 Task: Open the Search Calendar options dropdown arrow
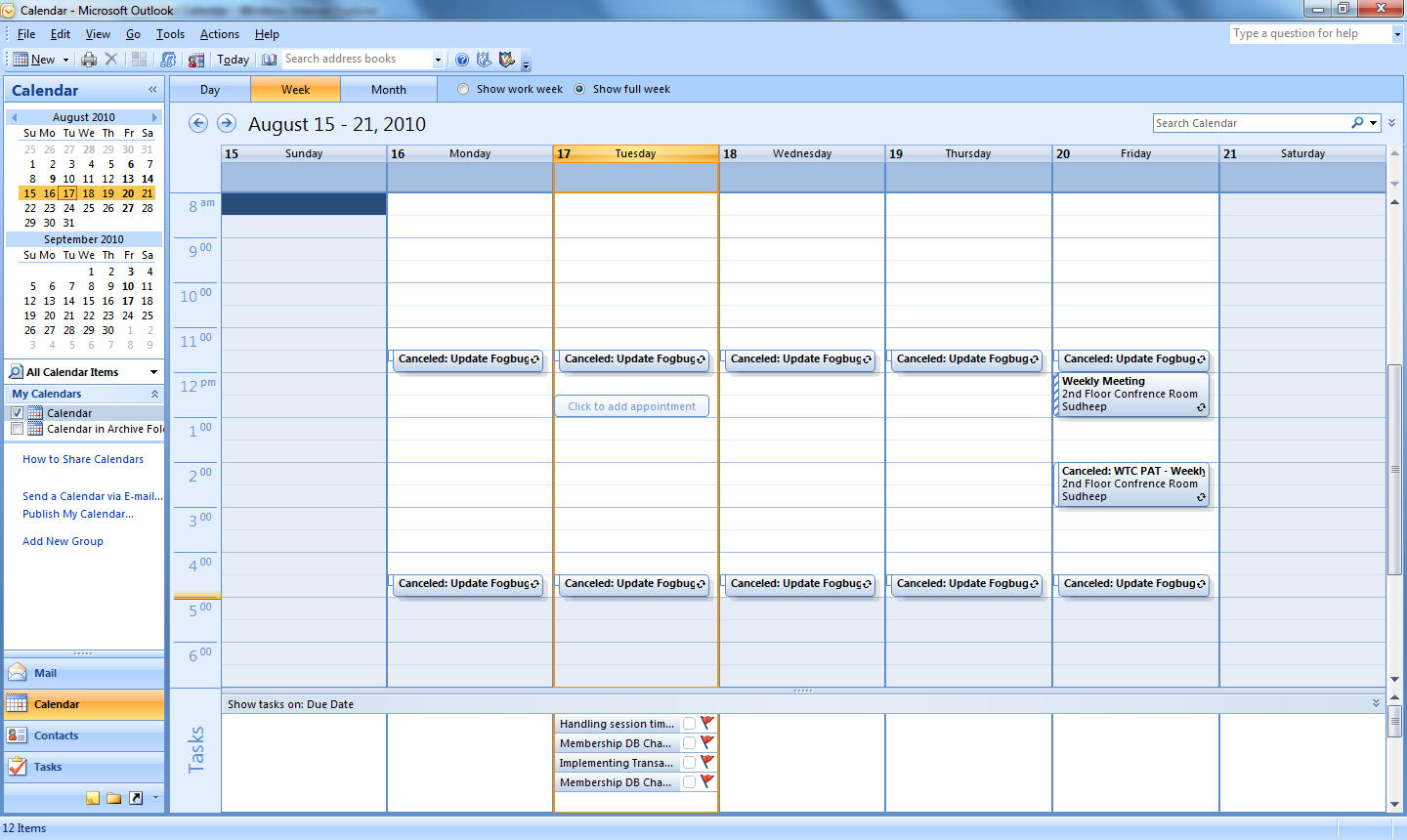click(x=1374, y=123)
